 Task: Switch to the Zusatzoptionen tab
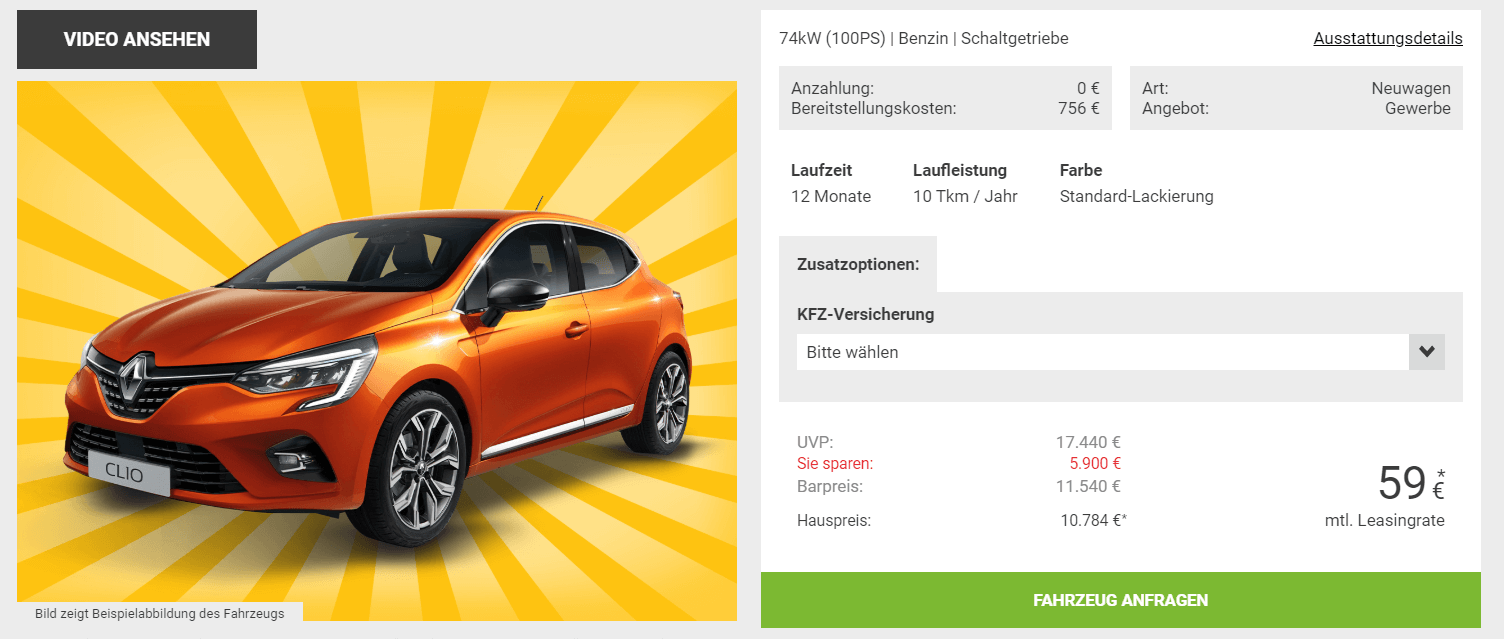(858, 265)
